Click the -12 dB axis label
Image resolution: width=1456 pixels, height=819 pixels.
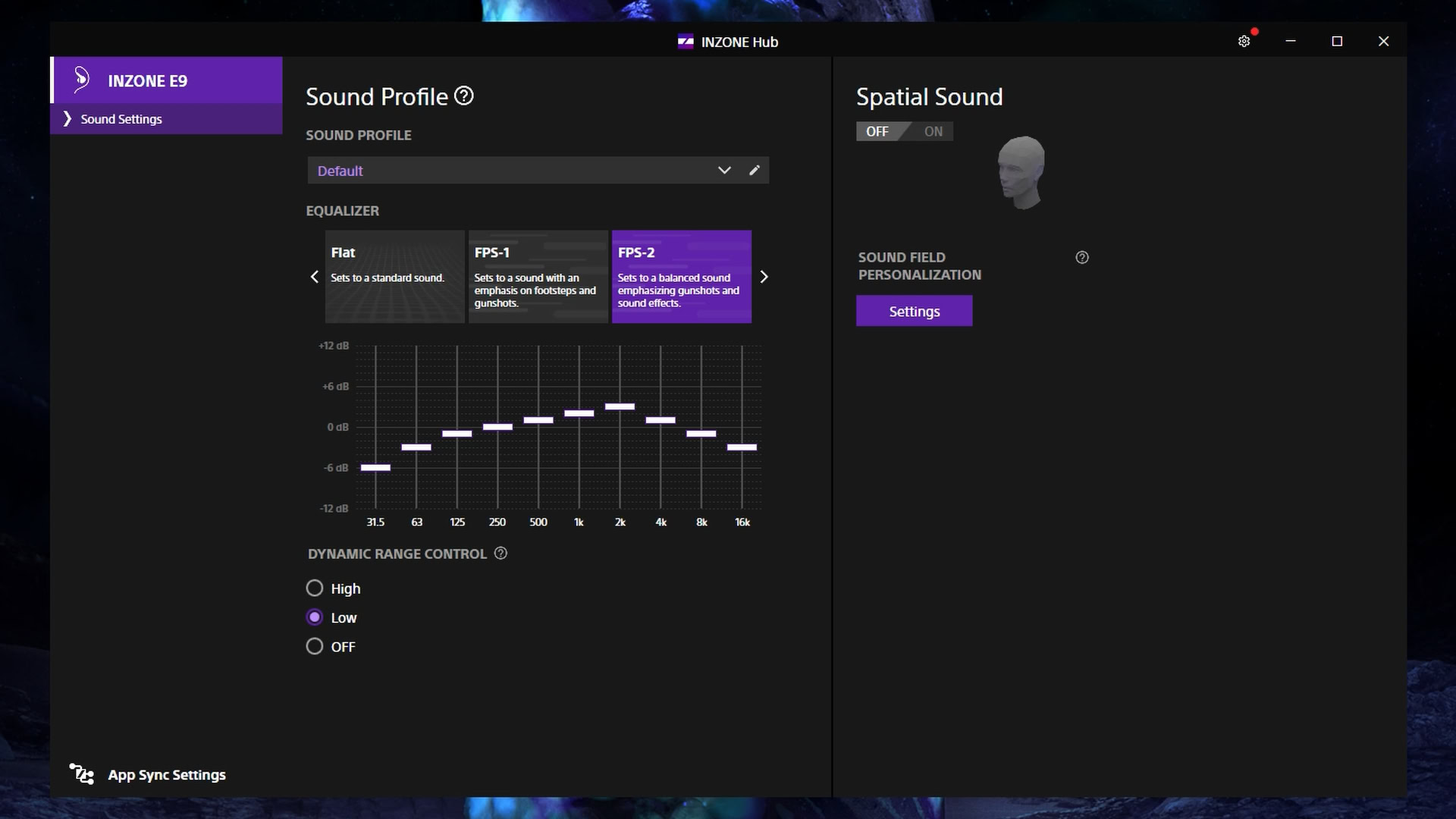click(334, 508)
